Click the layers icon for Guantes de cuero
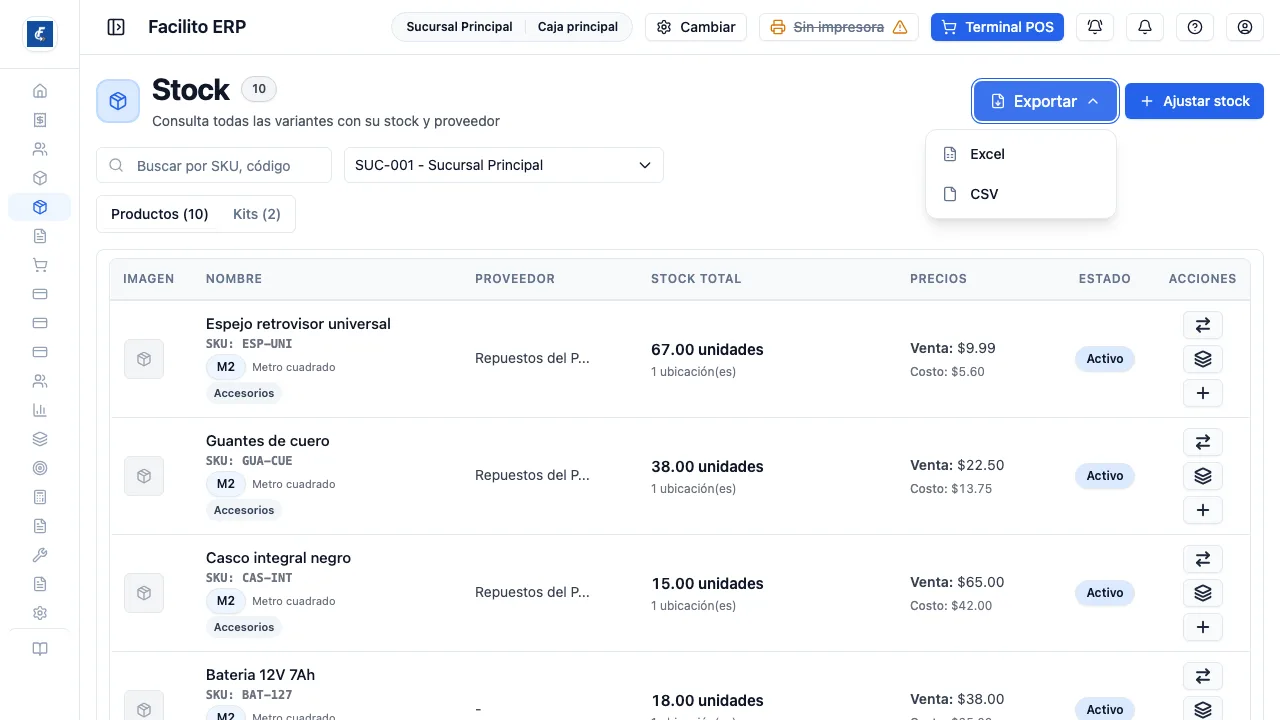1280x720 pixels. (1203, 476)
